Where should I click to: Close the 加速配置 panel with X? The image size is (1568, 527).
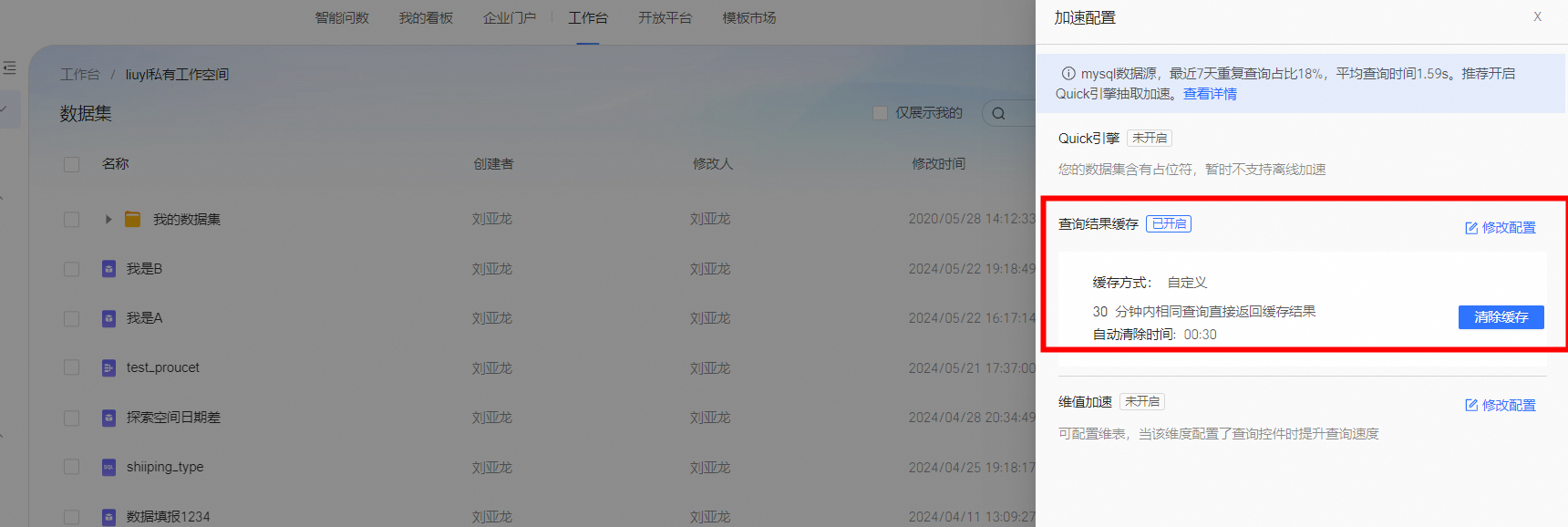pyautogui.click(x=1537, y=17)
